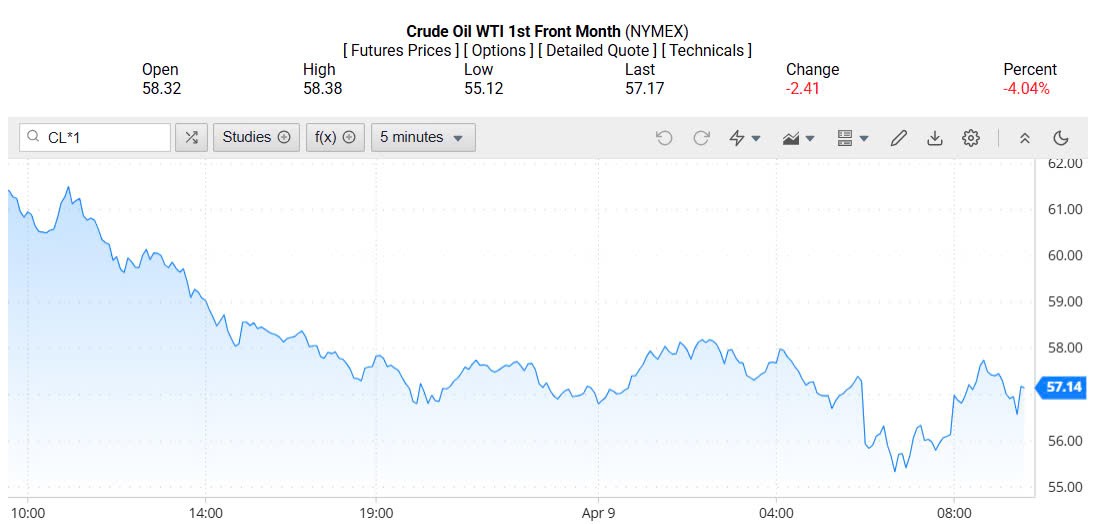Click the compare symbols shuffle icon
This screenshot has height=524, width=1093.
tap(191, 137)
